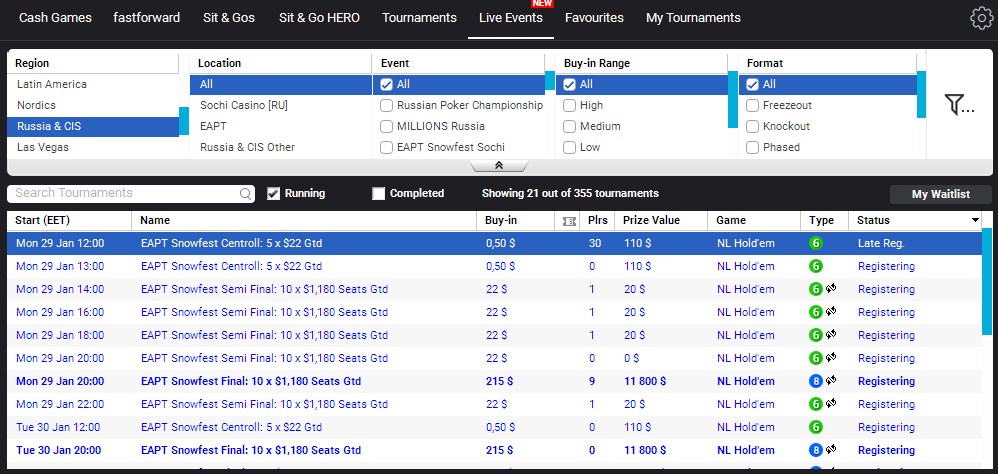
Task: Click the satellite flags icon in Tue 30 Jan 20:00 row
Action: [x=831, y=449]
